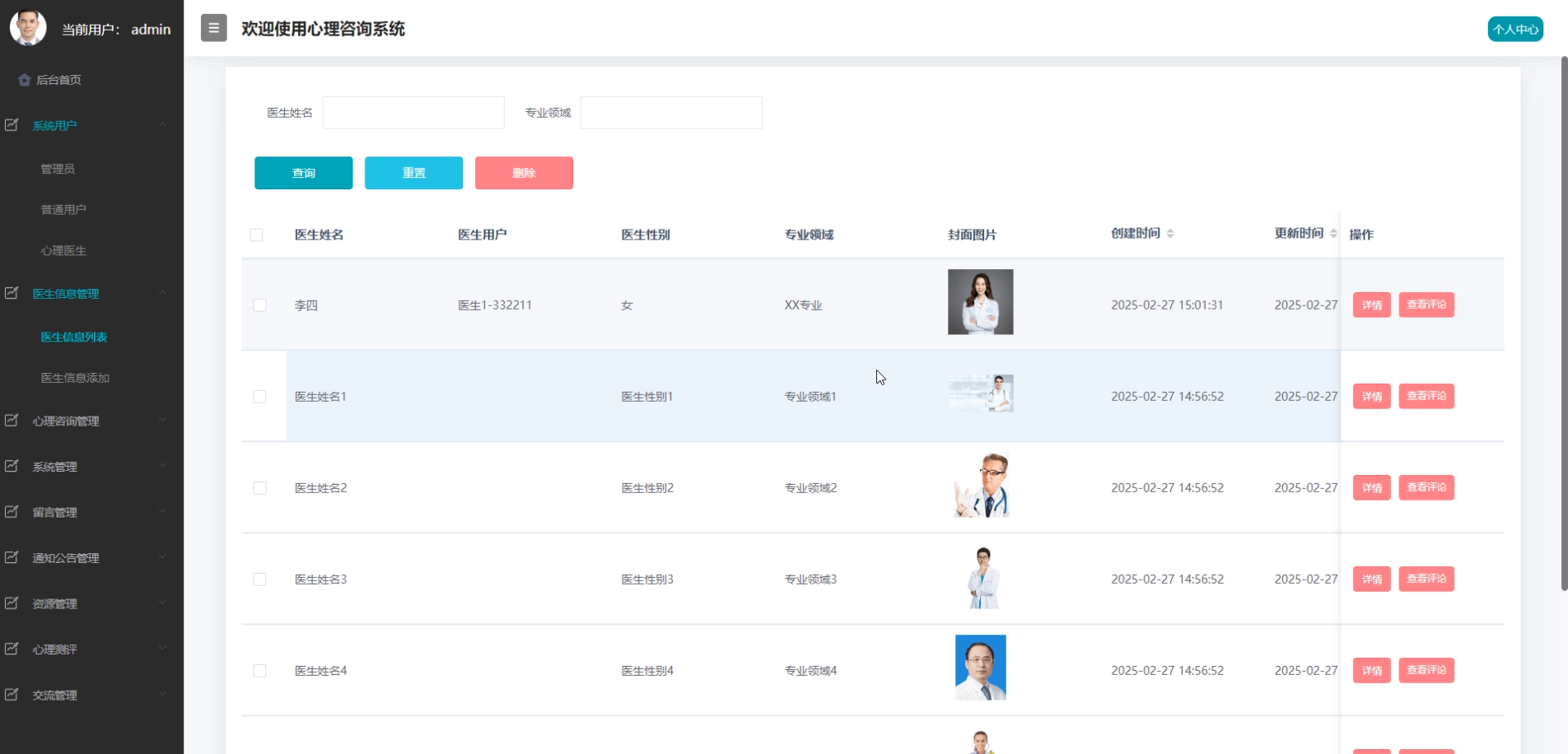Click 查看评论 for row 医生姓名2
The image size is (1568, 754).
point(1426,487)
